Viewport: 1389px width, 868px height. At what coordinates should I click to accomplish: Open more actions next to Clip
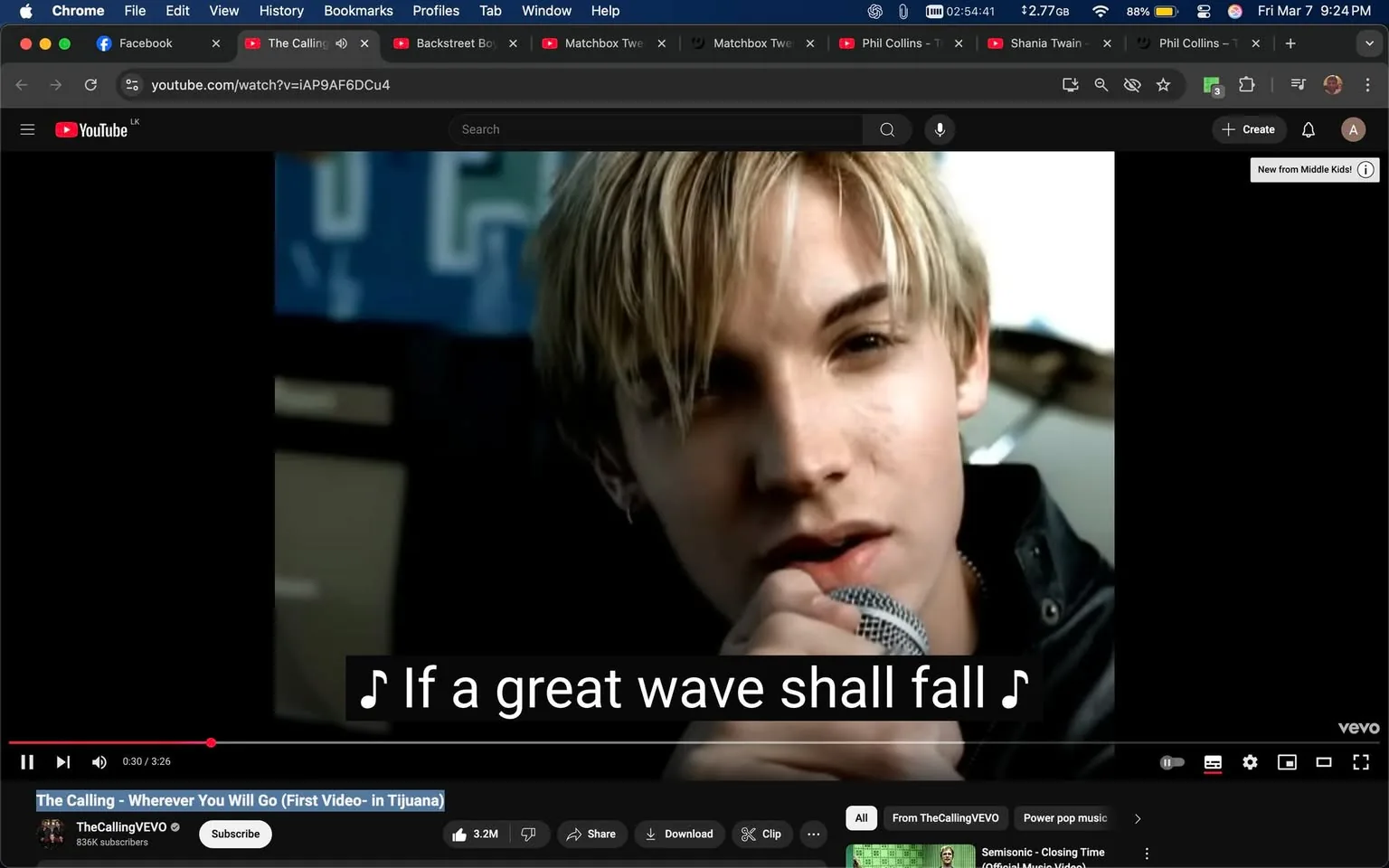[x=812, y=834]
